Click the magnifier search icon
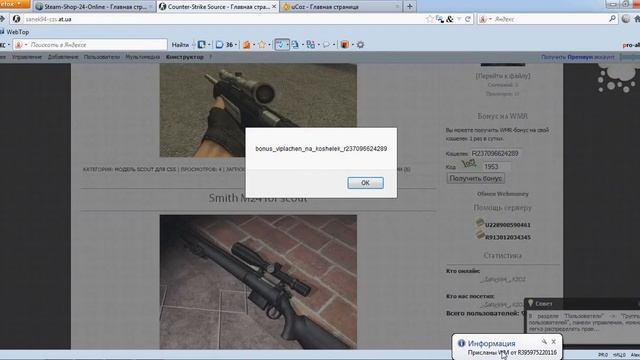640x360 pixels. pyautogui.click(x=612, y=19)
